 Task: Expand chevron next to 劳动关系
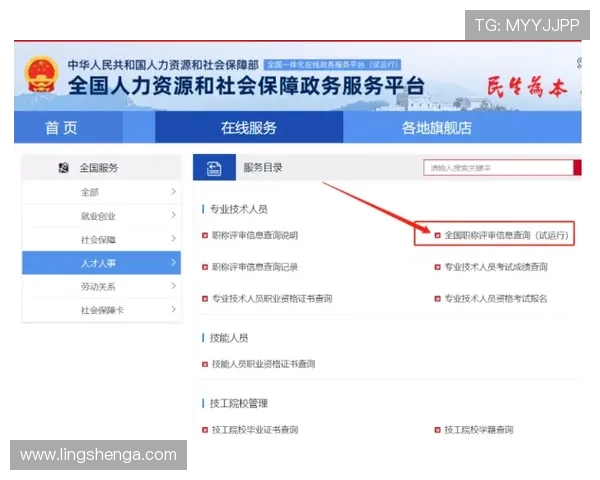173,286
